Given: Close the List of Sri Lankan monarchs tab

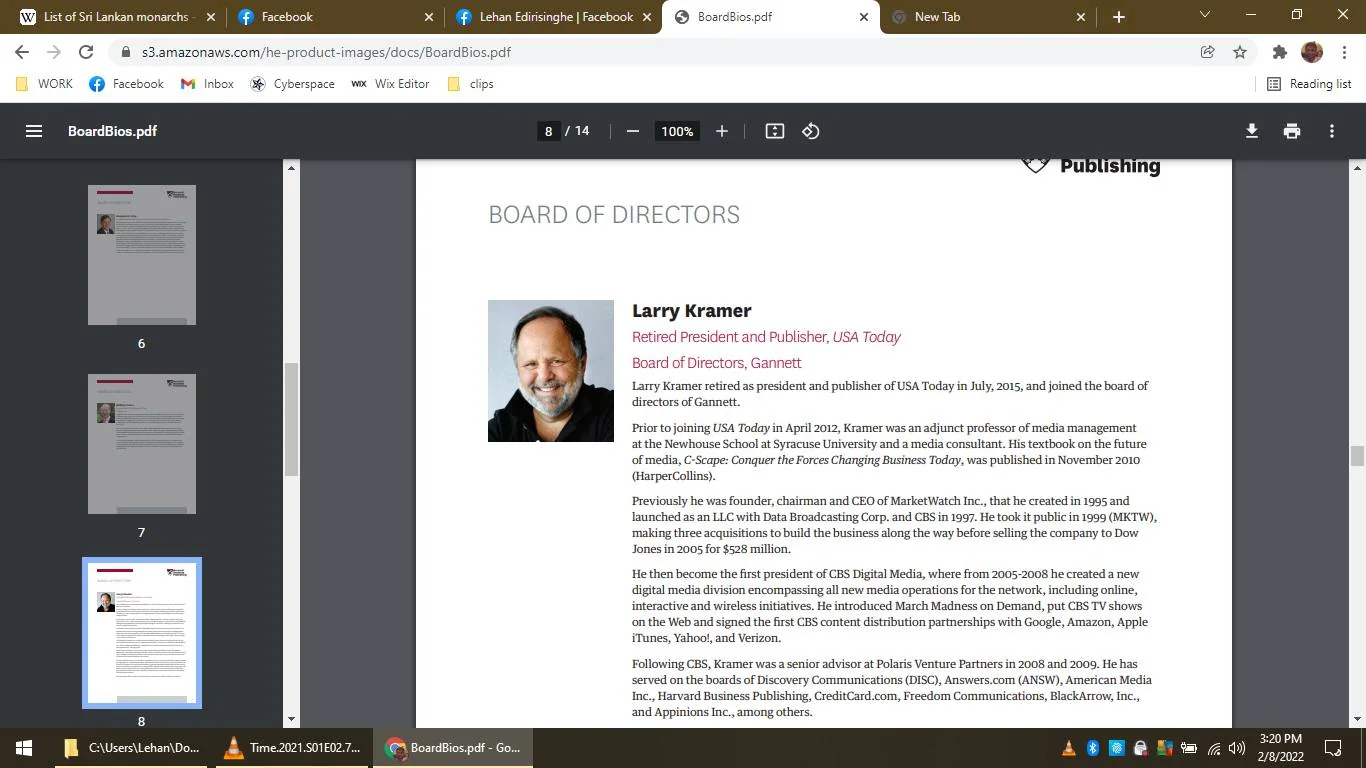Looking at the screenshot, I should pyautogui.click(x=210, y=17).
